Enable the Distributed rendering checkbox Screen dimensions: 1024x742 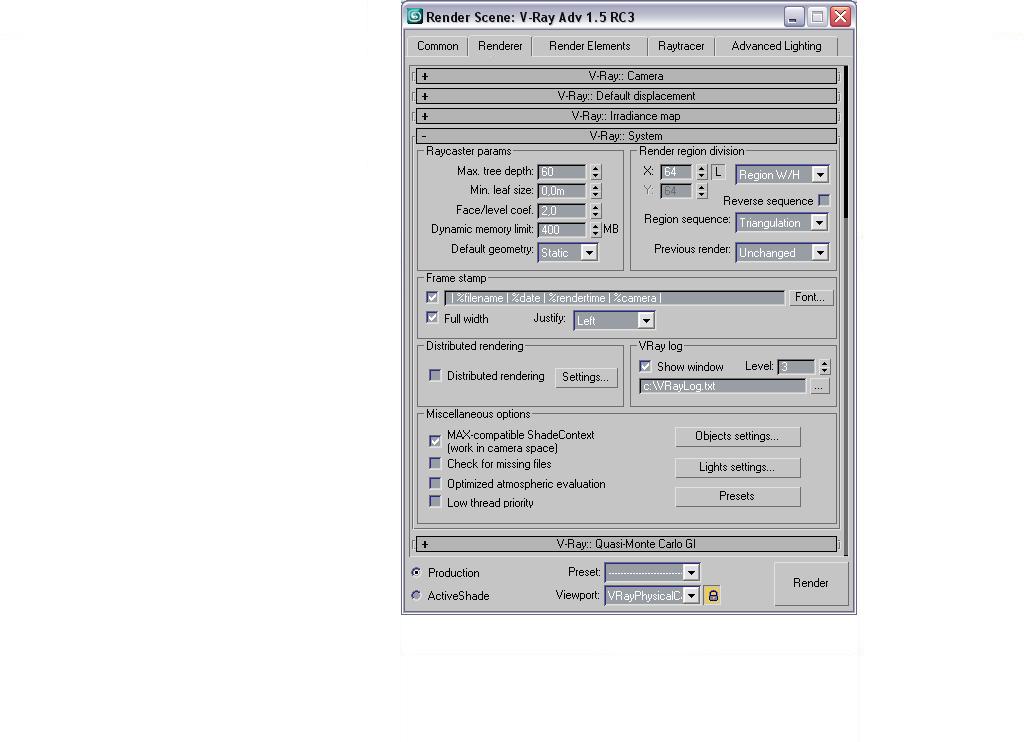point(434,375)
